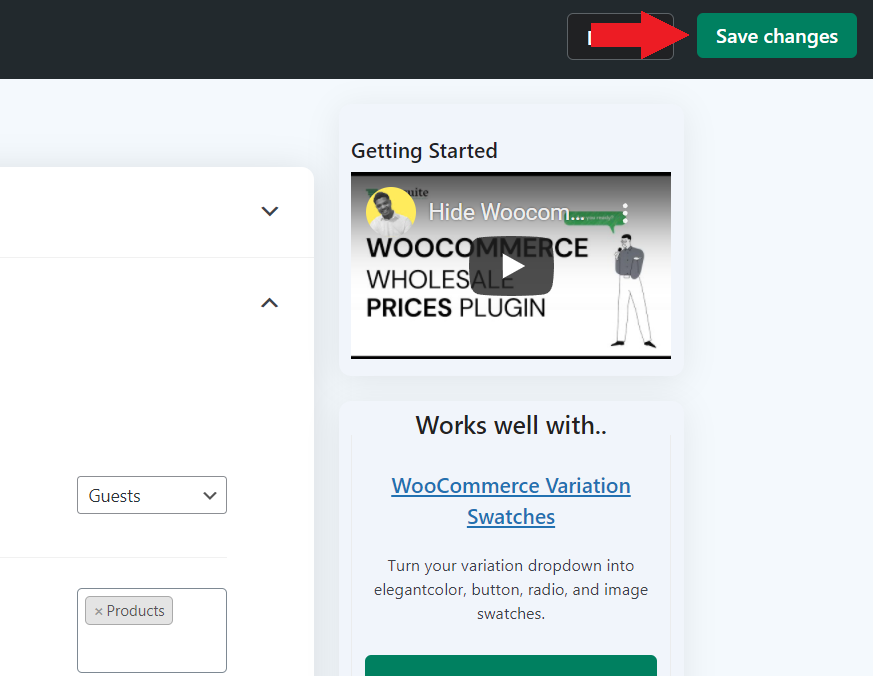Click the 'Getting Started' heading

click(x=424, y=151)
